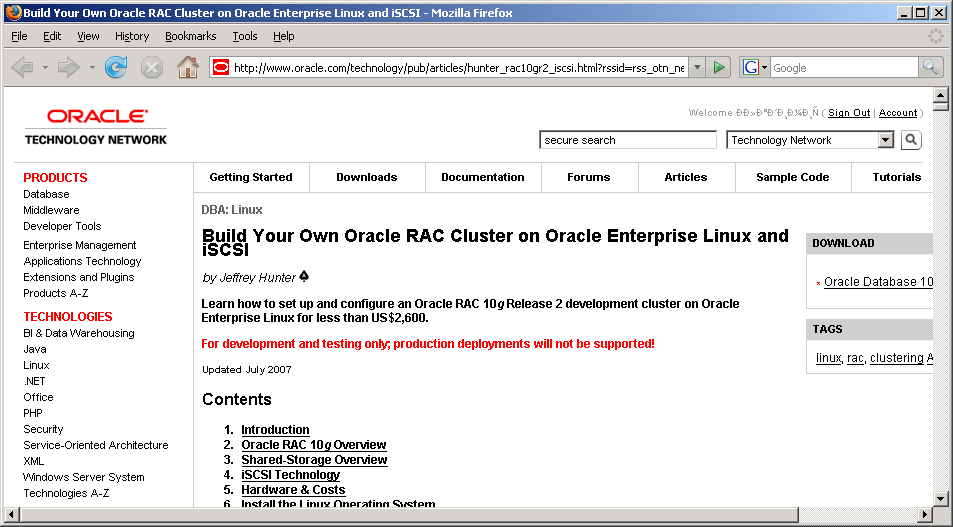Open the URL history dropdown arrow
The width and height of the screenshot is (953, 527).
696,68
